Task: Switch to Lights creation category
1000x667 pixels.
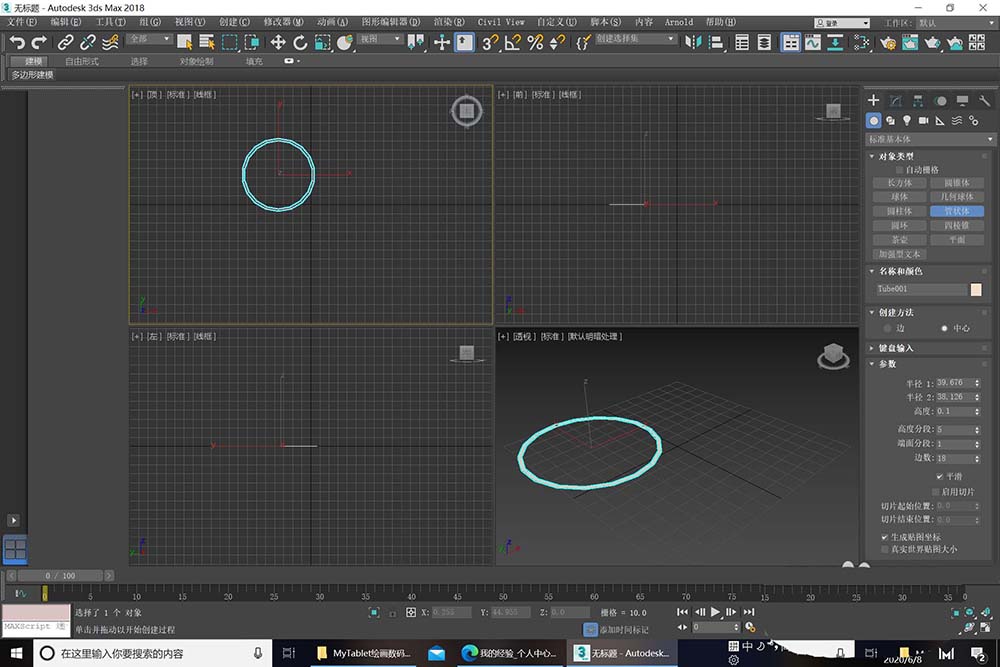Action: tap(907, 120)
